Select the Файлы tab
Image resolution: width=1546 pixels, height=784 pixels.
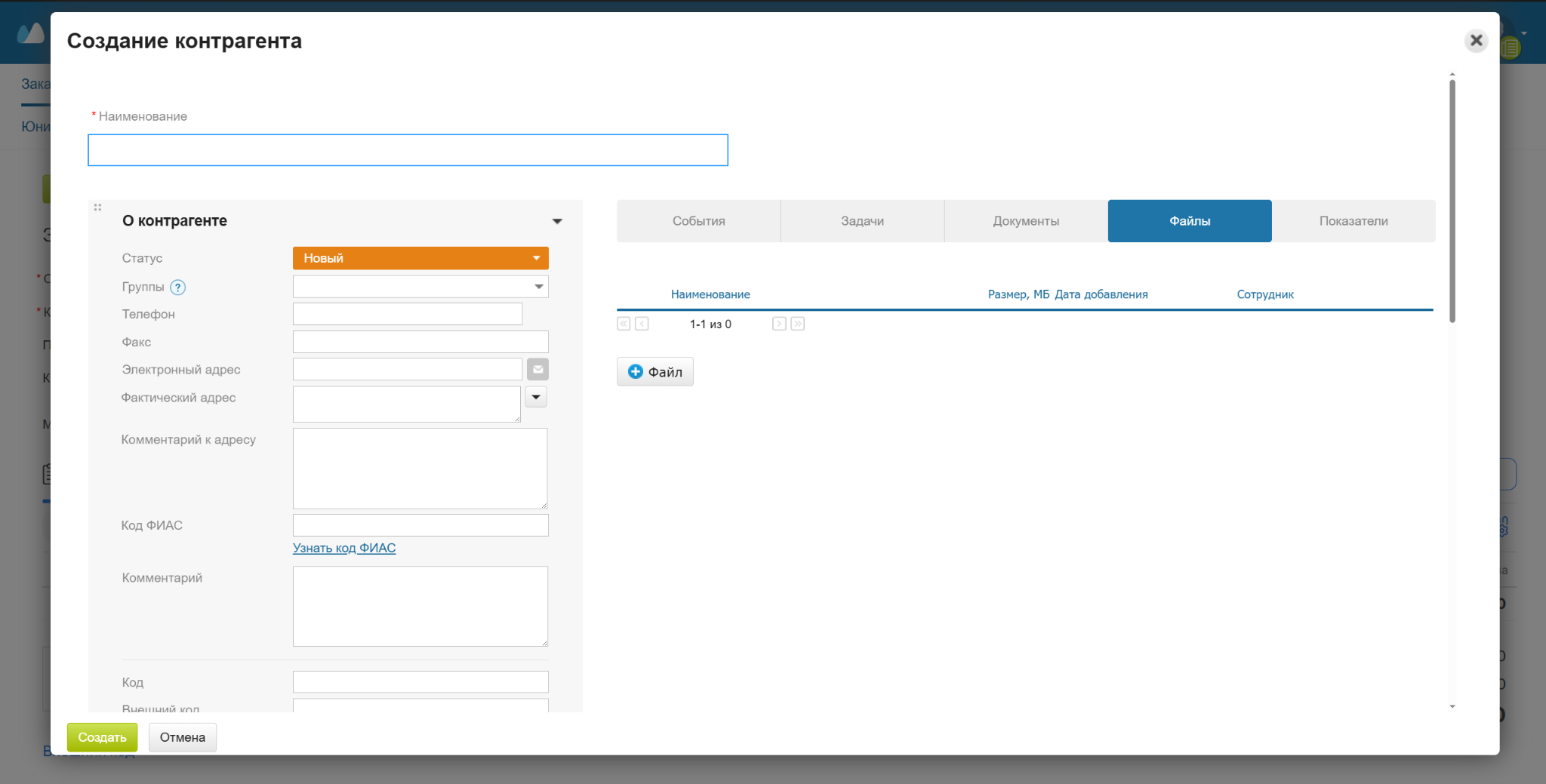point(1190,221)
